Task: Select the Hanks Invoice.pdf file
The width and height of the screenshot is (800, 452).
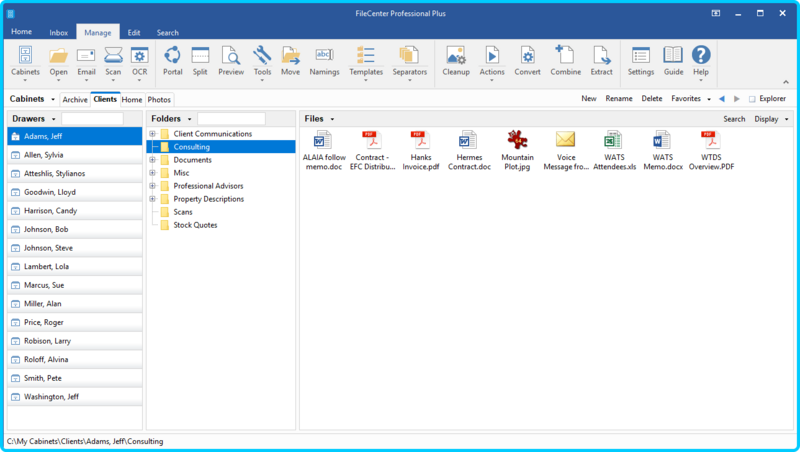Action: point(421,150)
